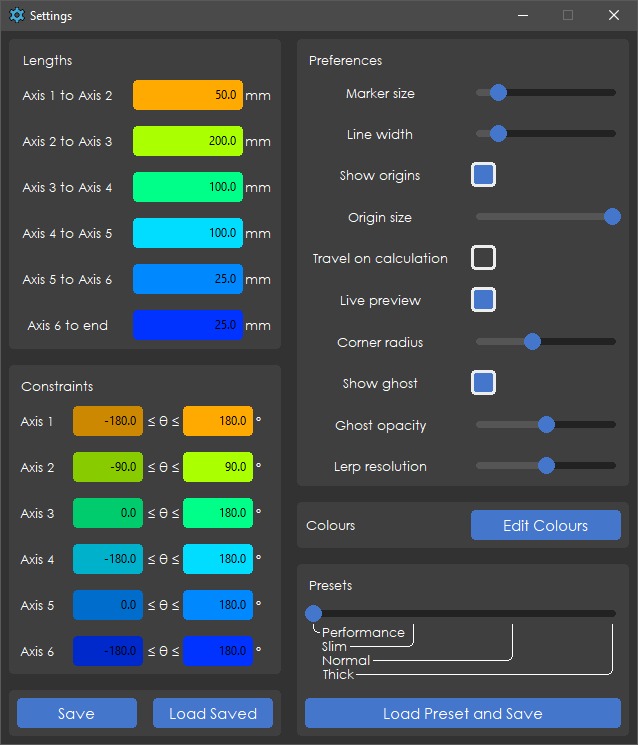Edit the Axis 5 maximum constraint field
This screenshot has height=745, width=638.
218,605
